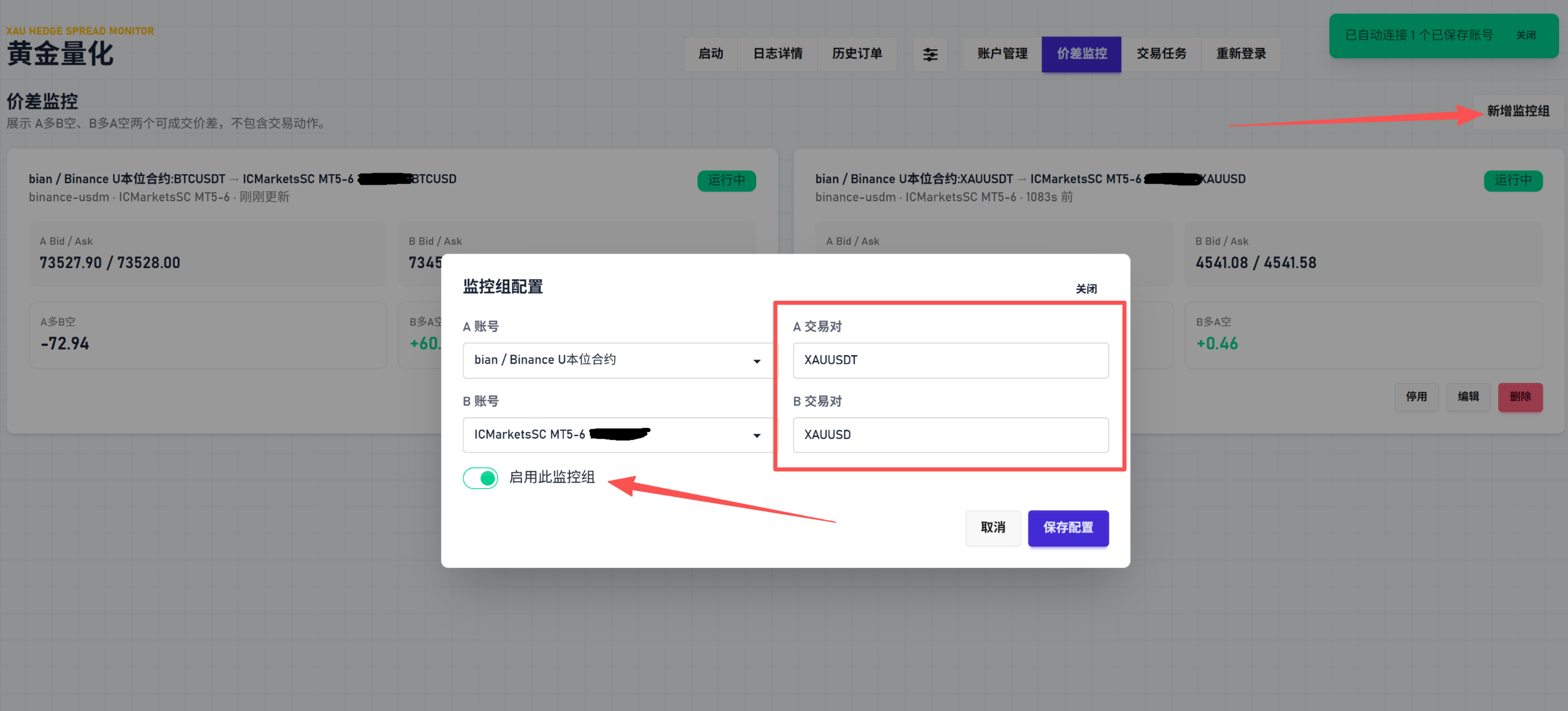Open the 启动 tab

711,54
